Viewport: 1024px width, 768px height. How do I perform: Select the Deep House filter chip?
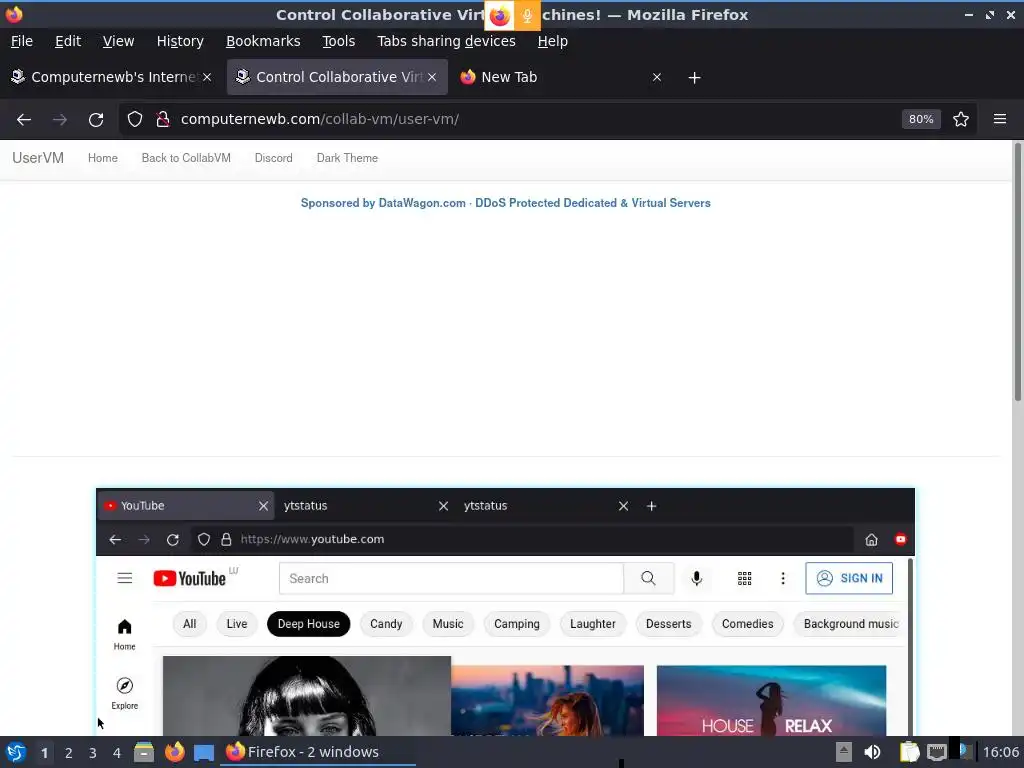point(308,624)
